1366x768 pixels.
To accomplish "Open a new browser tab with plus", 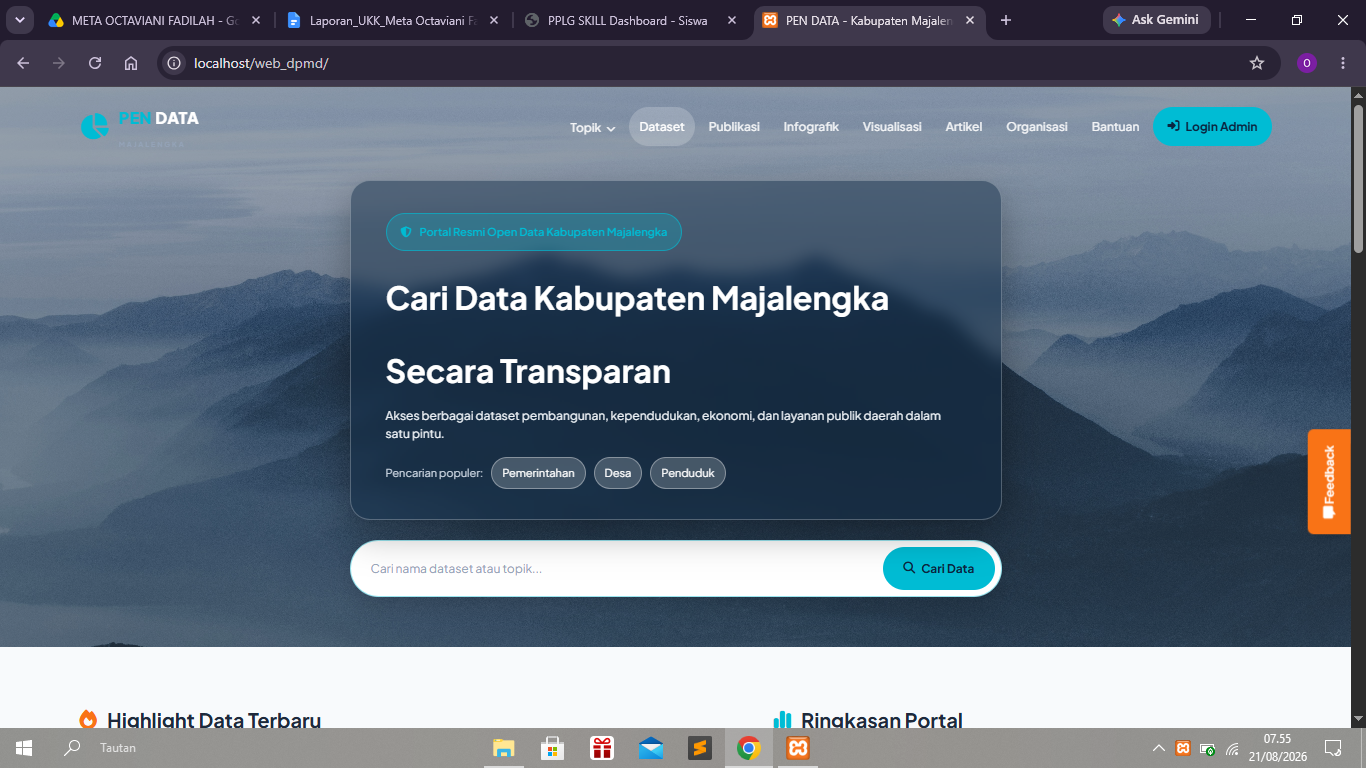I will pos(1006,20).
